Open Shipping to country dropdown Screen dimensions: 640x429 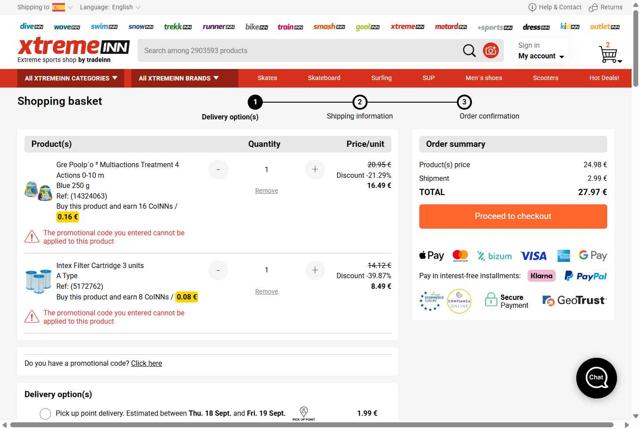pos(44,7)
